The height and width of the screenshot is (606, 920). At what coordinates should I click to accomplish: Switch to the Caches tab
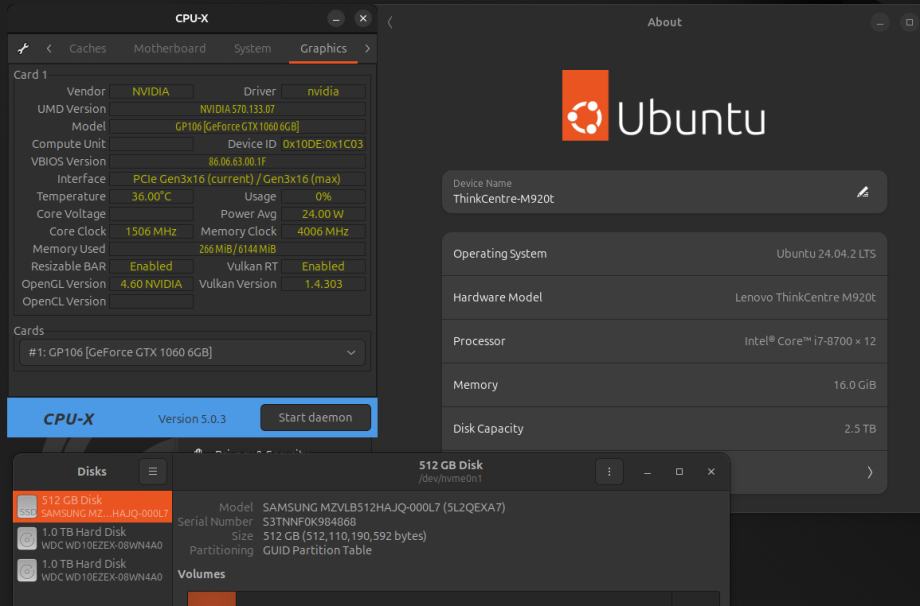click(x=88, y=48)
